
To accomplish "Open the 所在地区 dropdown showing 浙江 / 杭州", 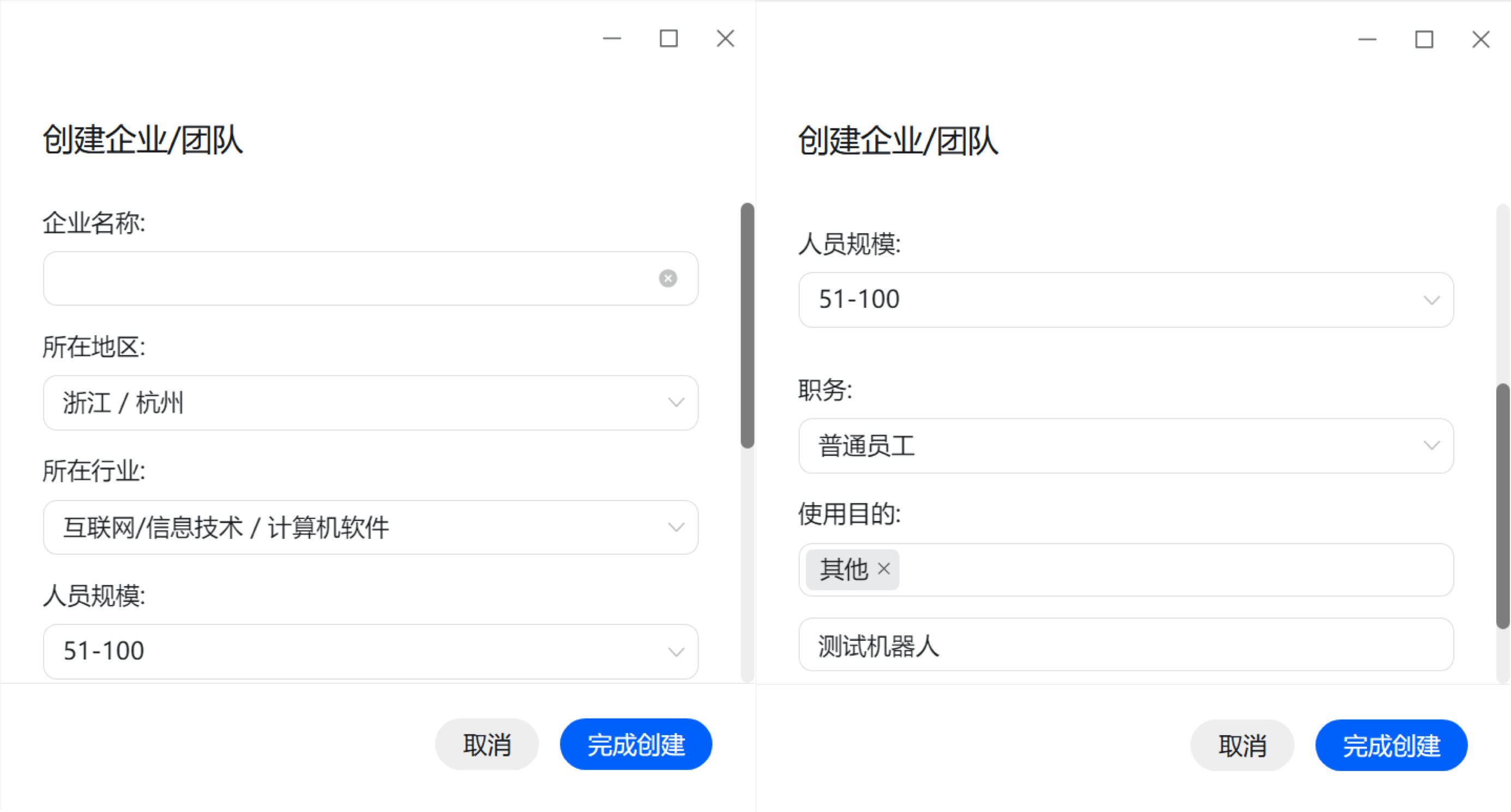I will click(370, 403).
